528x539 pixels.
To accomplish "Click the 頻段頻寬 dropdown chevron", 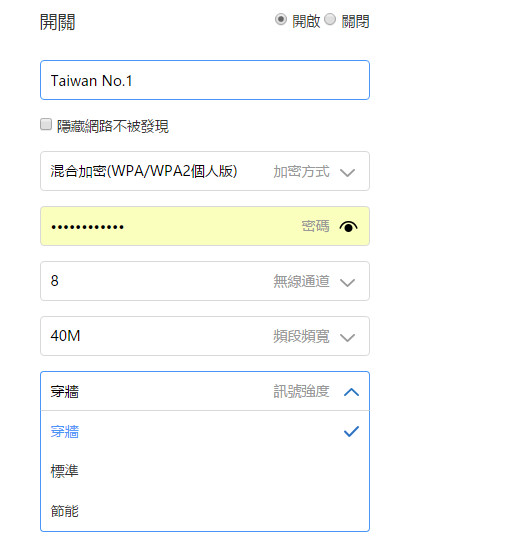I will click(347, 337).
